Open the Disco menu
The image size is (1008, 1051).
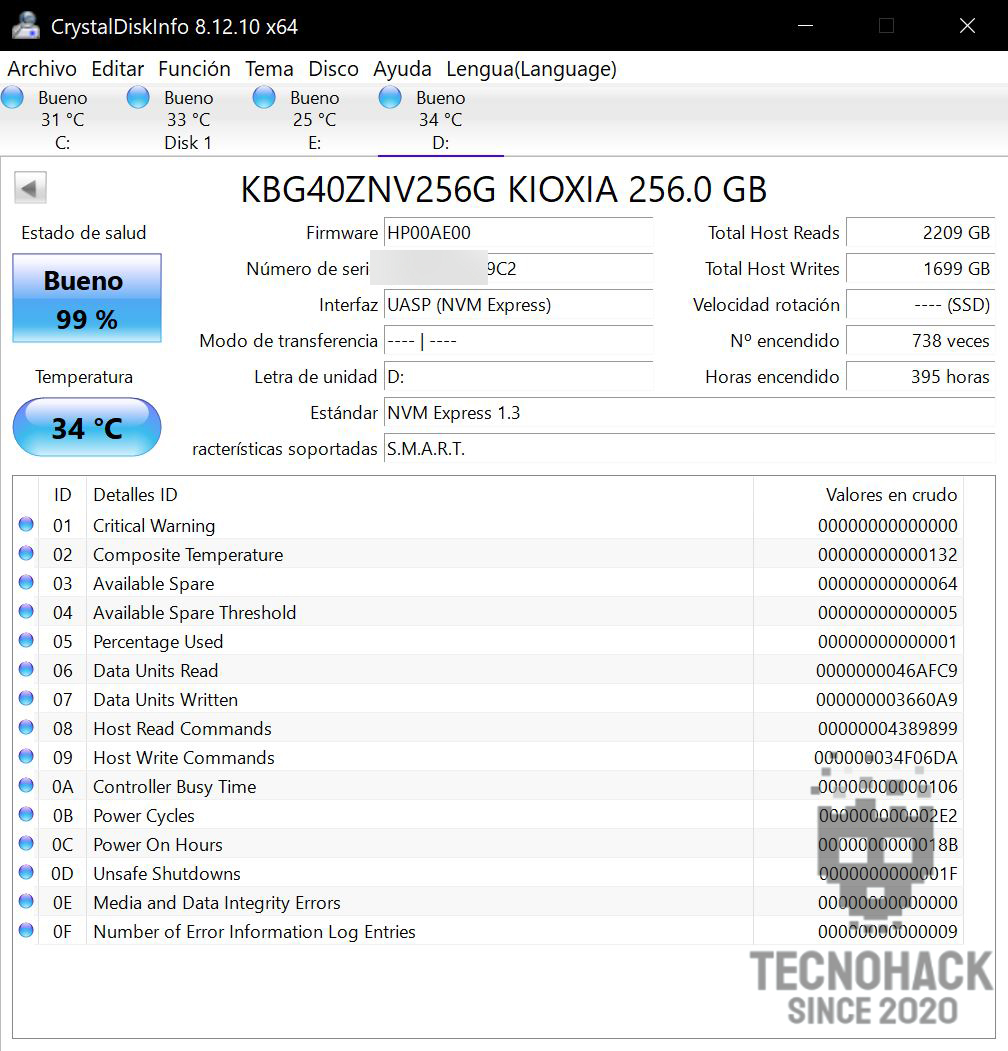coord(333,69)
